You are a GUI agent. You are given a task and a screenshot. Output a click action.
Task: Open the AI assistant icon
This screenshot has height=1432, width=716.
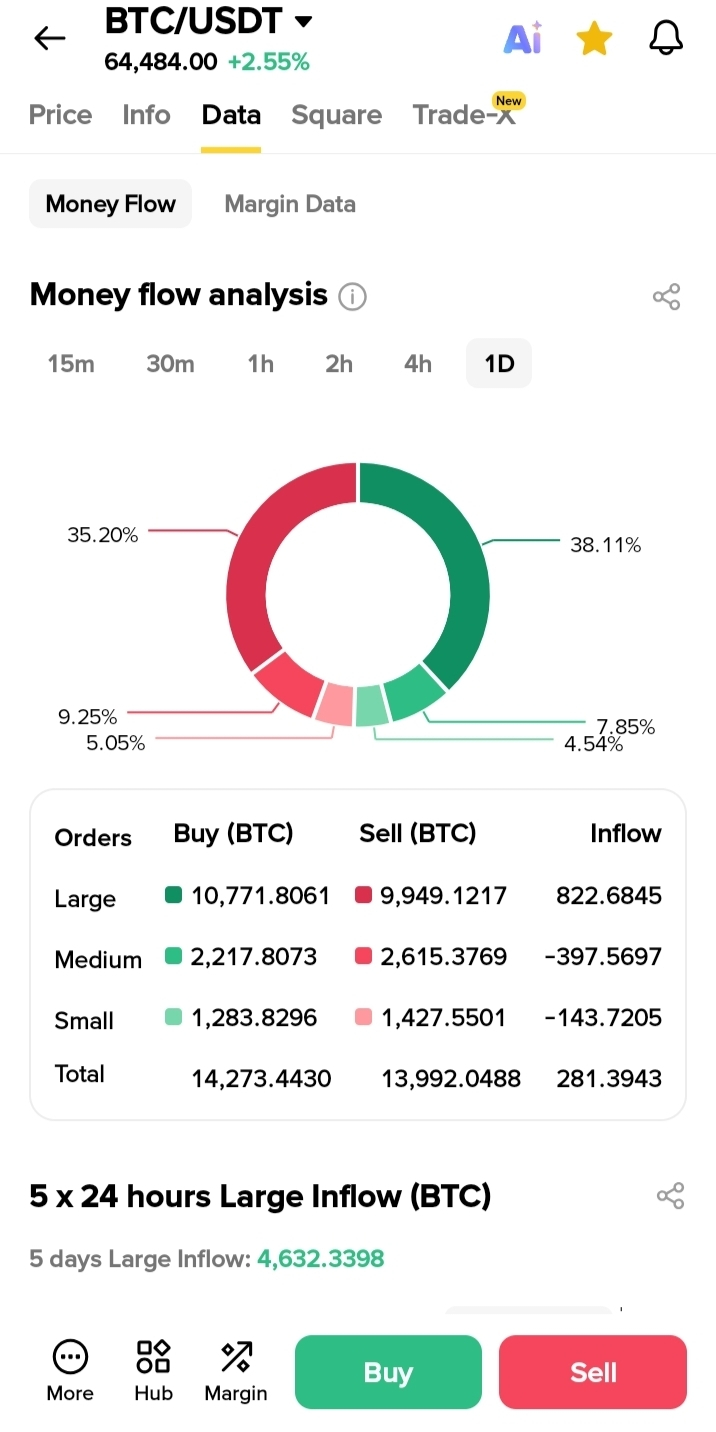coord(523,38)
